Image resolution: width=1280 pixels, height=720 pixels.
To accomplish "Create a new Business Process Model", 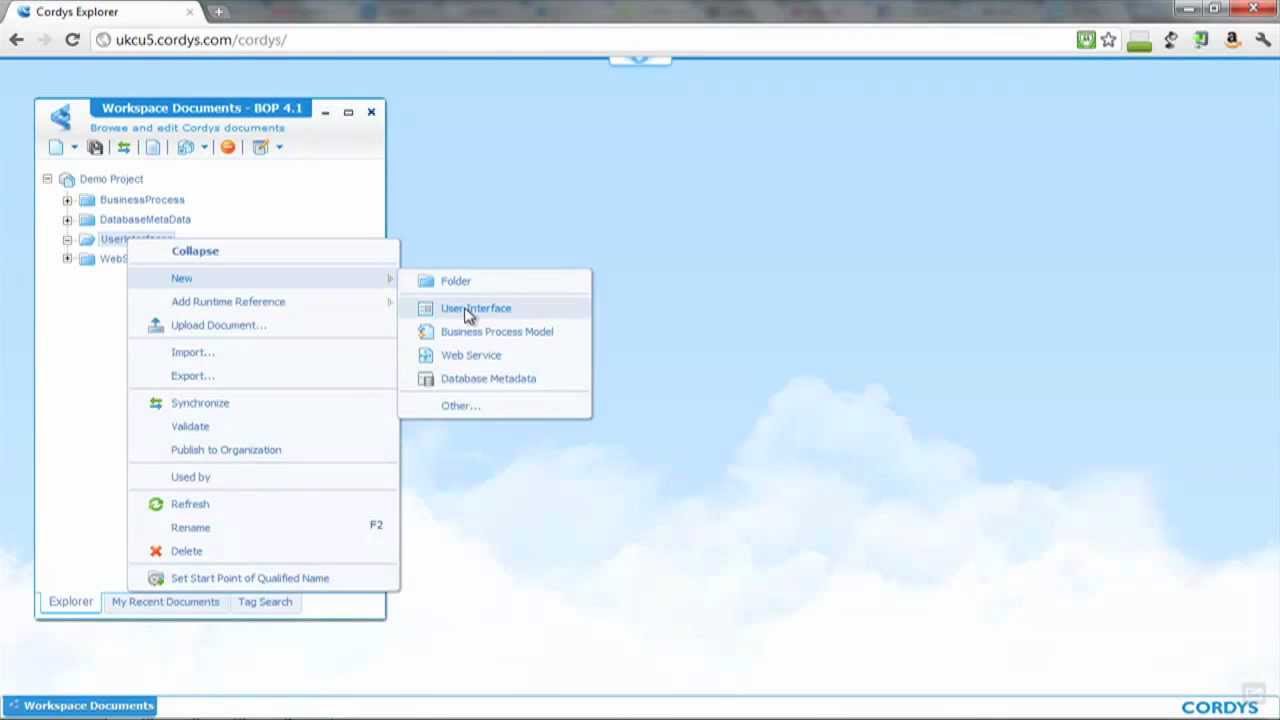I will point(495,332).
